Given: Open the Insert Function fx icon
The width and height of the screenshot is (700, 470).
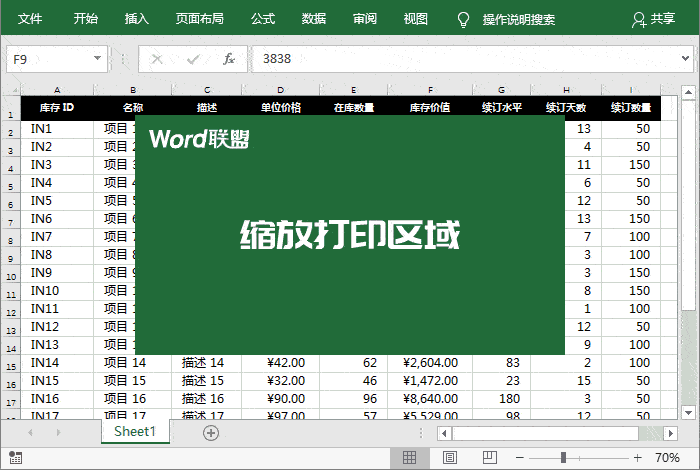Looking at the screenshot, I should click(x=229, y=59).
